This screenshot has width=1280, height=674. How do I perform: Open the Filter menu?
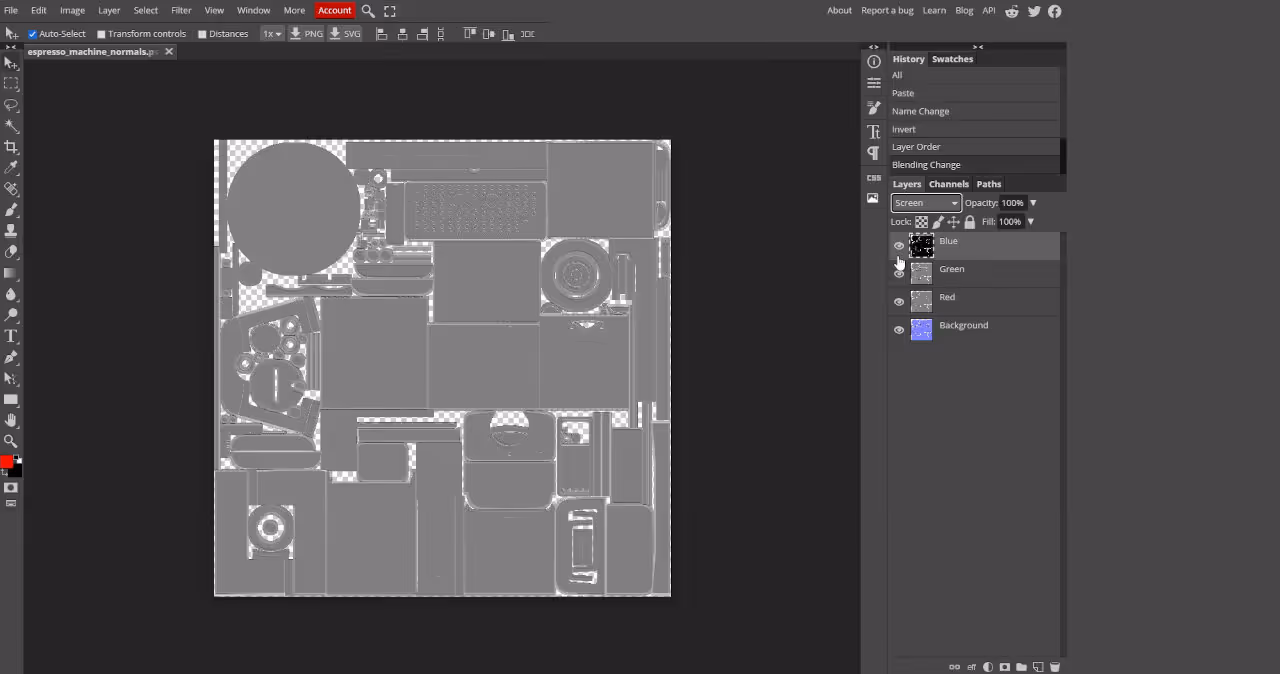point(181,10)
